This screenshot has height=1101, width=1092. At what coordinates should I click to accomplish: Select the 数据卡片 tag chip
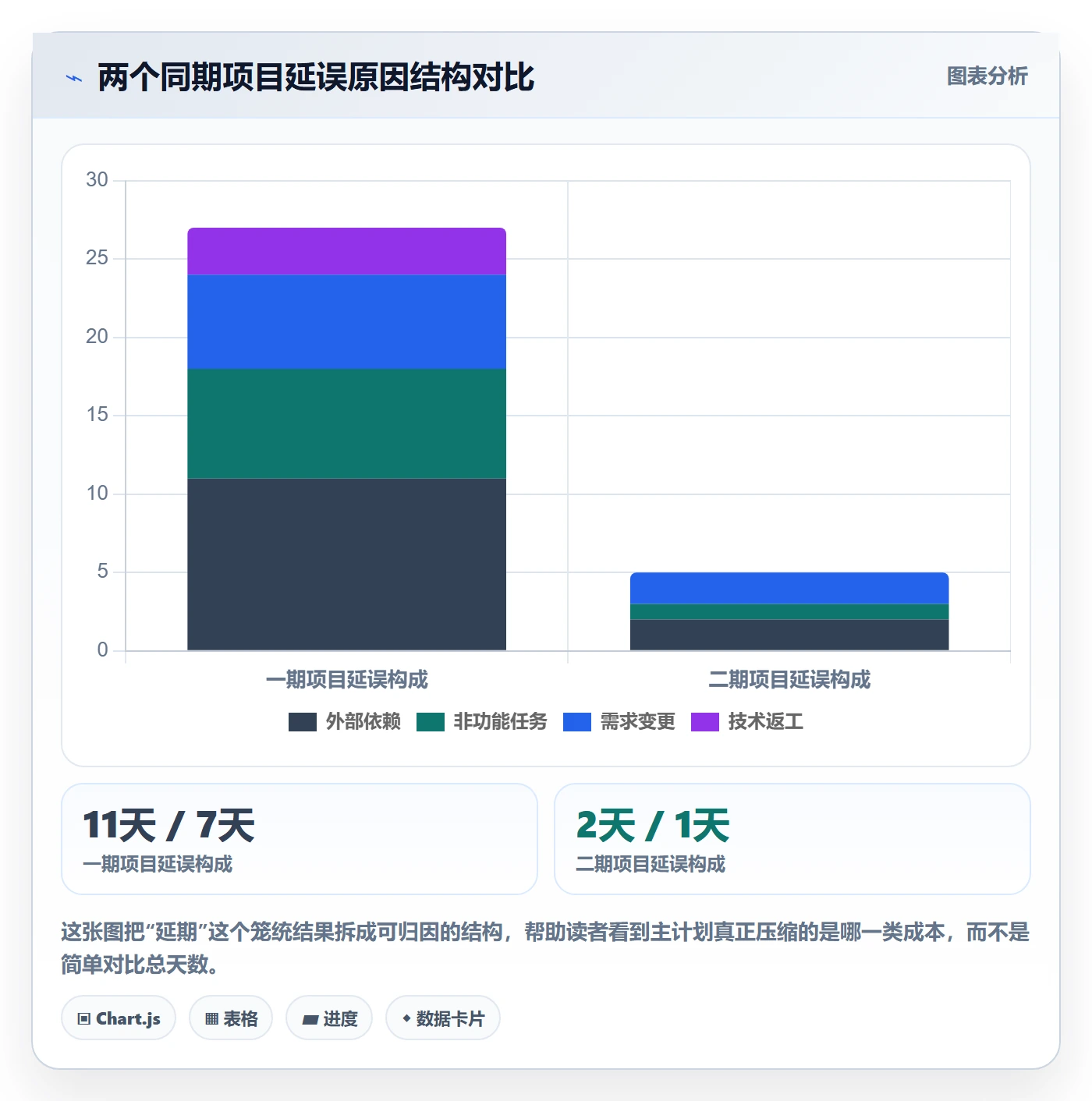click(x=443, y=1018)
